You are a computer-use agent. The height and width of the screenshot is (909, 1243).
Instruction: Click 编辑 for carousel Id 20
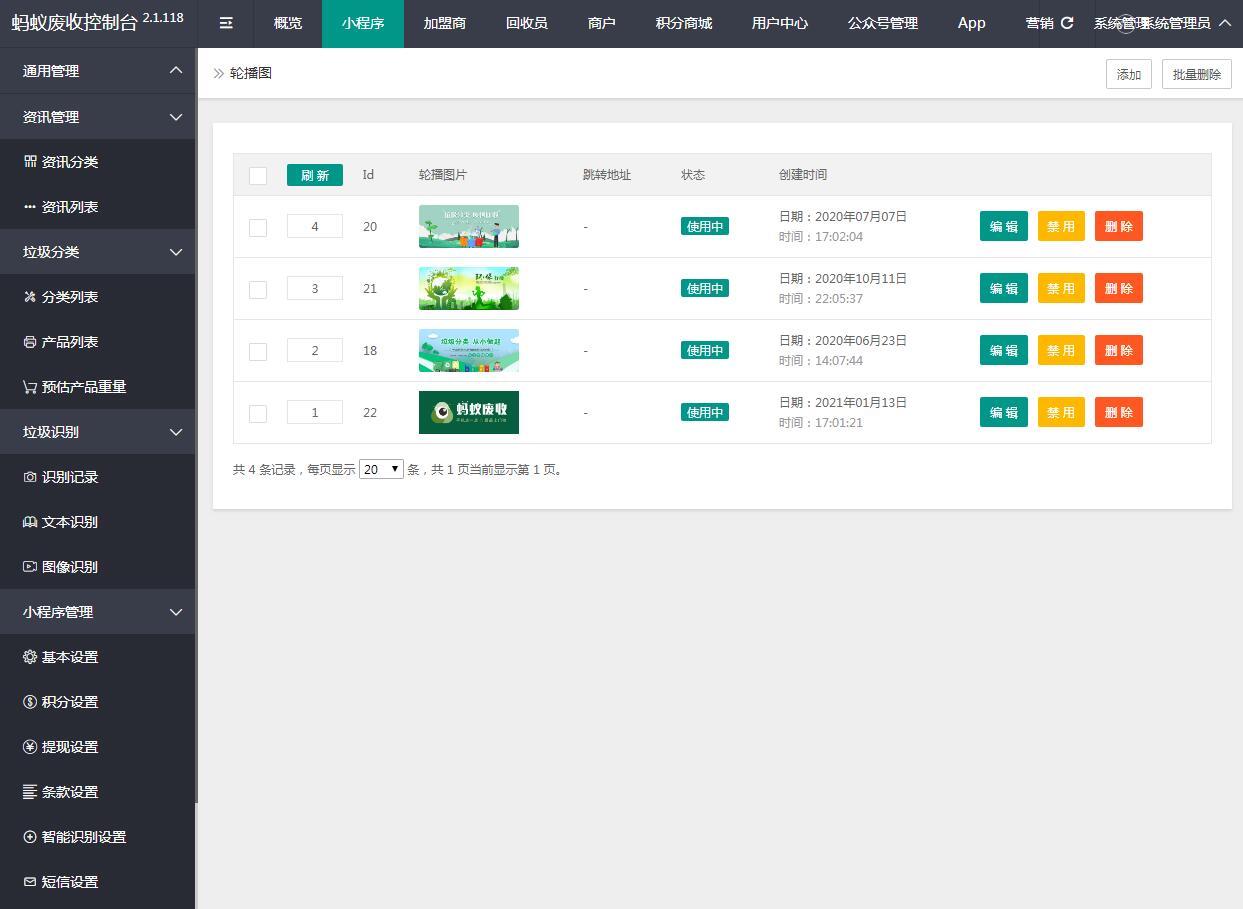tap(1004, 226)
